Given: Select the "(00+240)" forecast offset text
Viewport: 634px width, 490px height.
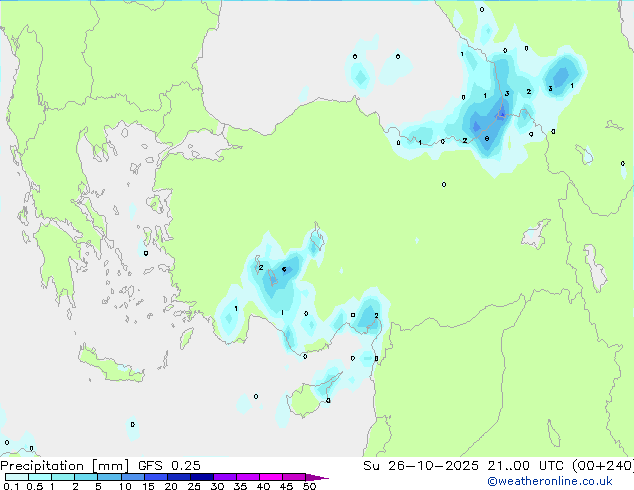Looking at the screenshot, I should 602,466.
